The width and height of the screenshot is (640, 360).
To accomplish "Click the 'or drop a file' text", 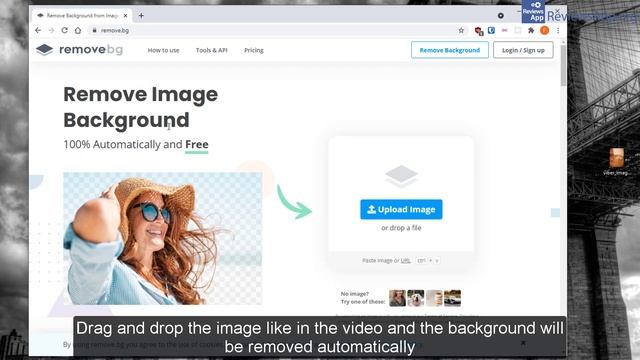I will pyautogui.click(x=401, y=228).
